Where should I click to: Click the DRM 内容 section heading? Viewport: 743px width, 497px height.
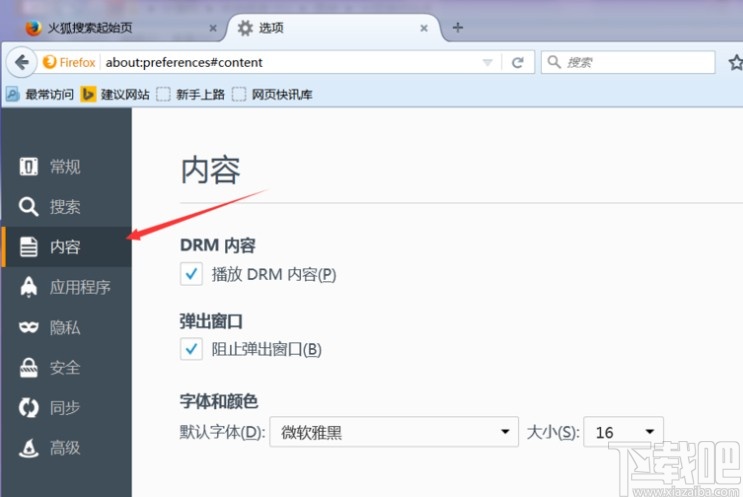[x=218, y=245]
